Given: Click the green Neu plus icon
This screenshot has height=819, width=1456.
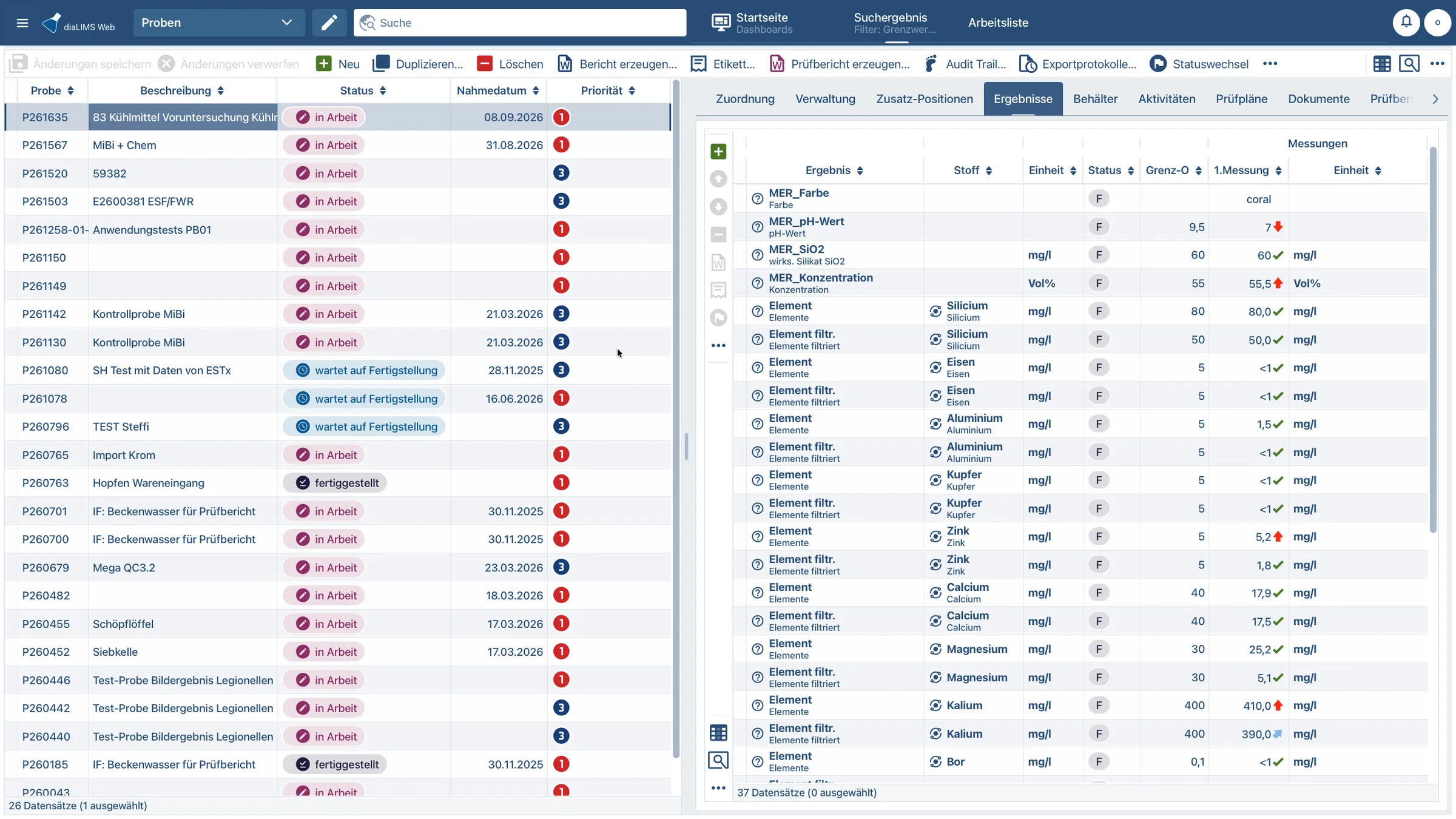Looking at the screenshot, I should (323, 64).
